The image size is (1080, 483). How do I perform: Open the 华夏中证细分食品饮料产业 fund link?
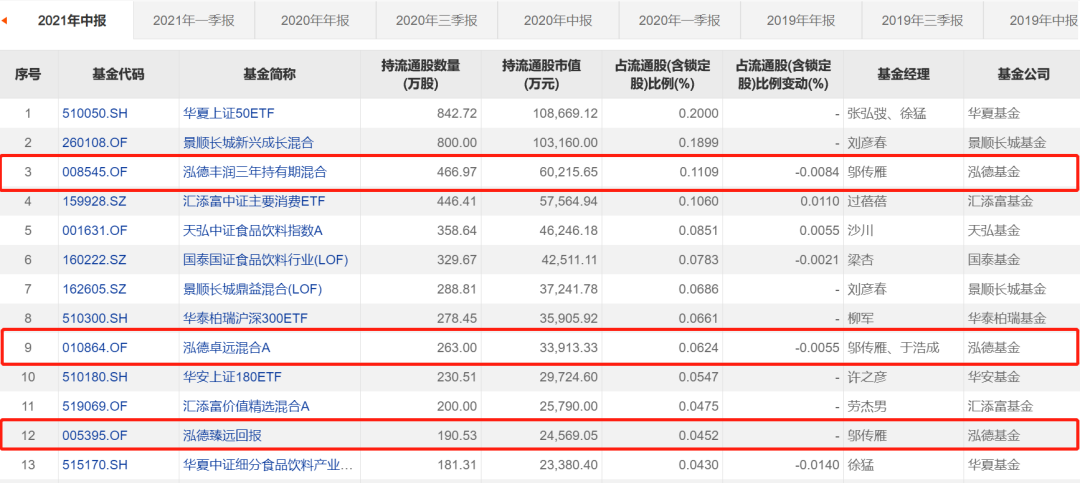[268, 465]
